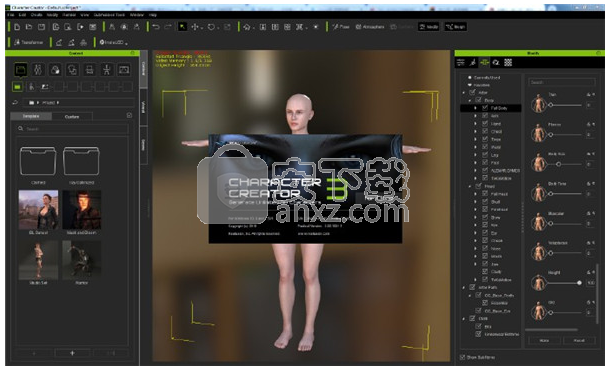Save project with the floppy disk icon
The height and width of the screenshot is (371, 611).
[41, 27]
